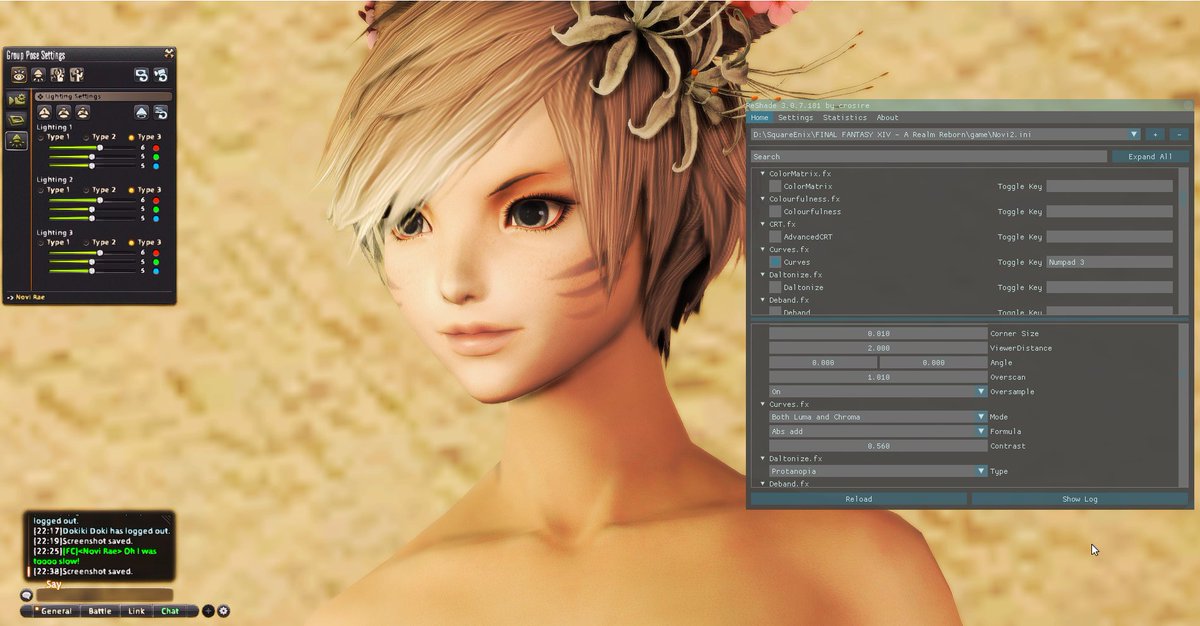The height and width of the screenshot is (626, 1200).
Task: Open the Mode dropdown Both Luma and Chroma
Action: click(878, 417)
